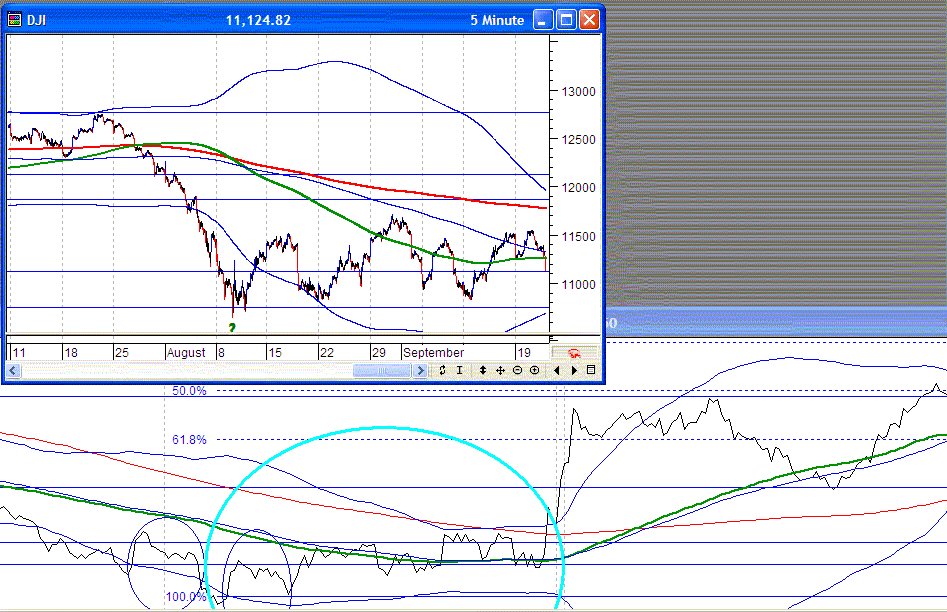Click the 12000 price axis label
Viewport: 947px width, 612px height.
[x=579, y=188]
